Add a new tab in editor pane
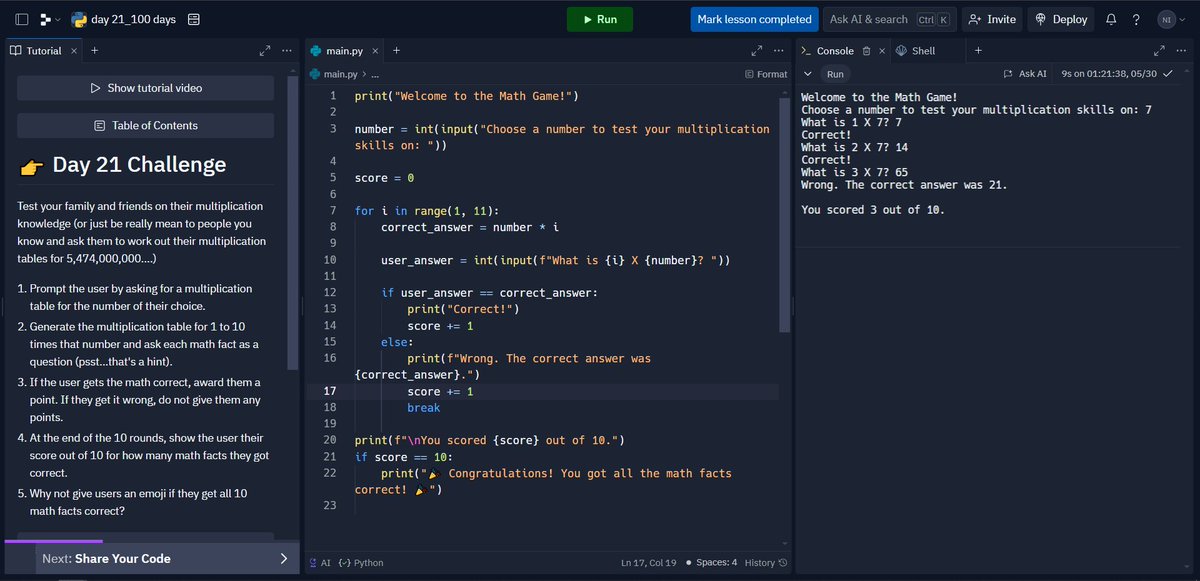This screenshot has height=581, width=1200. [x=396, y=50]
